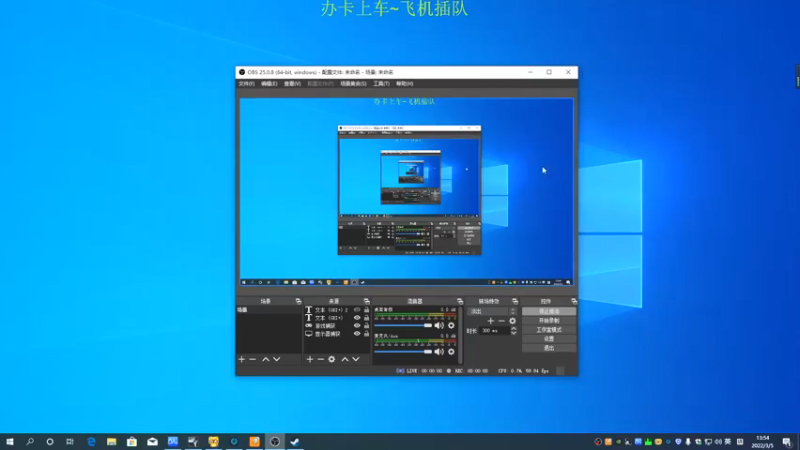
Task: Pop out the 转场特效 dock panel
Action: [x=515, y=301]
